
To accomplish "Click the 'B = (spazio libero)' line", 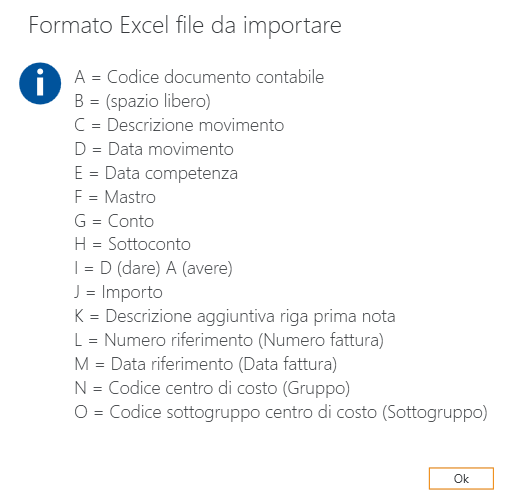I will tap(143, 101).
